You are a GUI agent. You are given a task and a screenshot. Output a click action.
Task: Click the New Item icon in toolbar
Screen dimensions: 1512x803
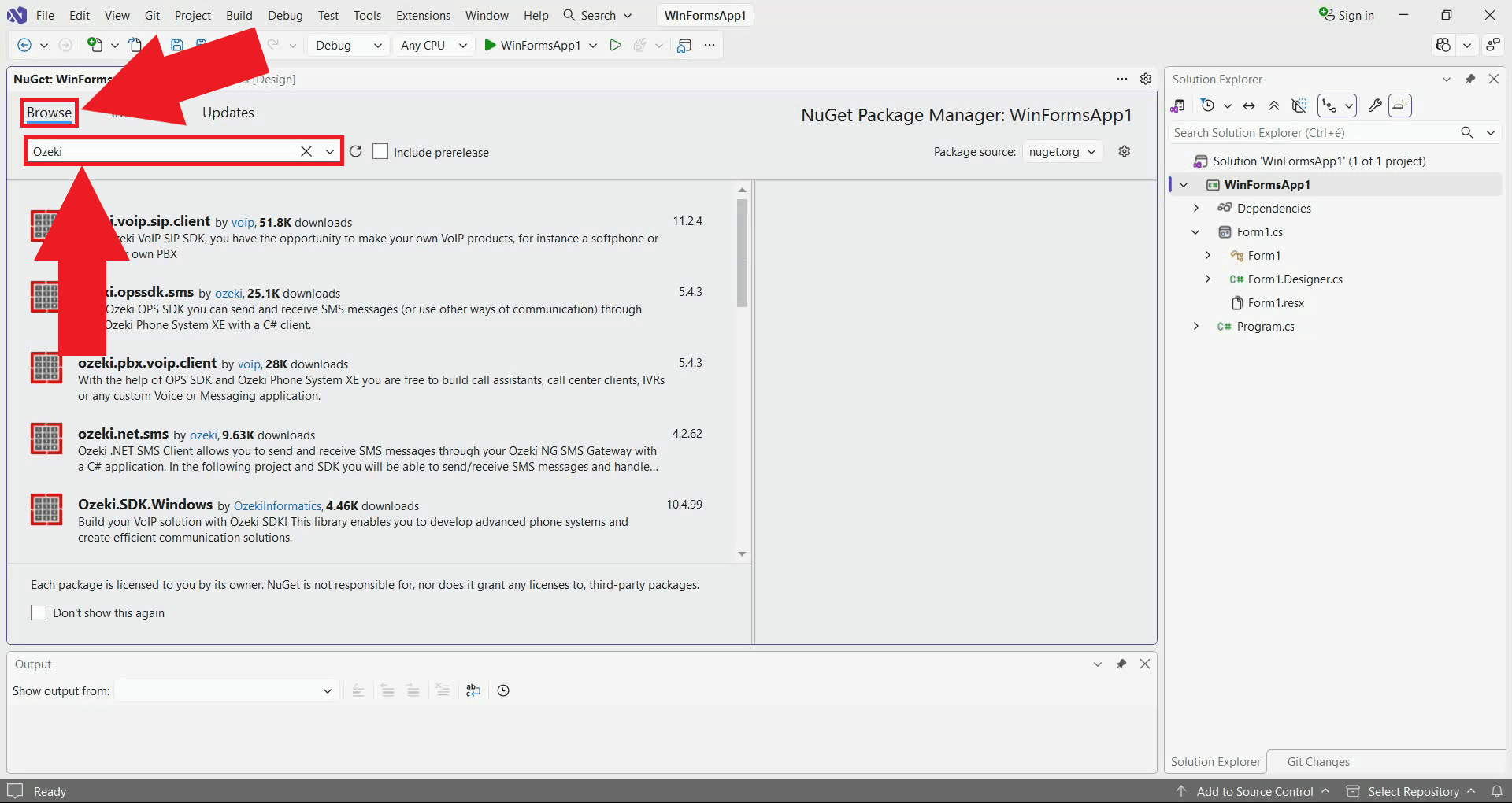(95, 46)
